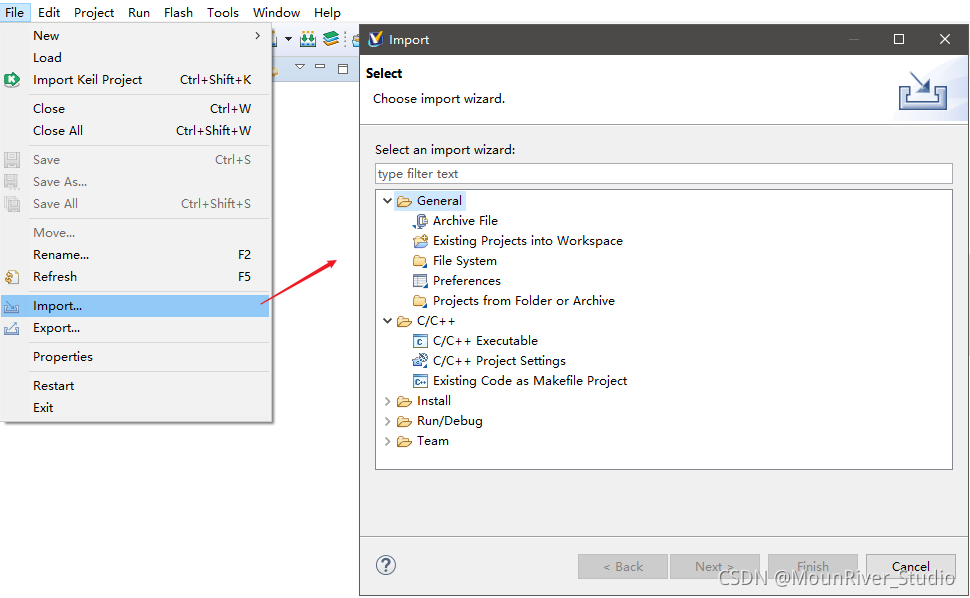Open the New submenu arrow

257,36
